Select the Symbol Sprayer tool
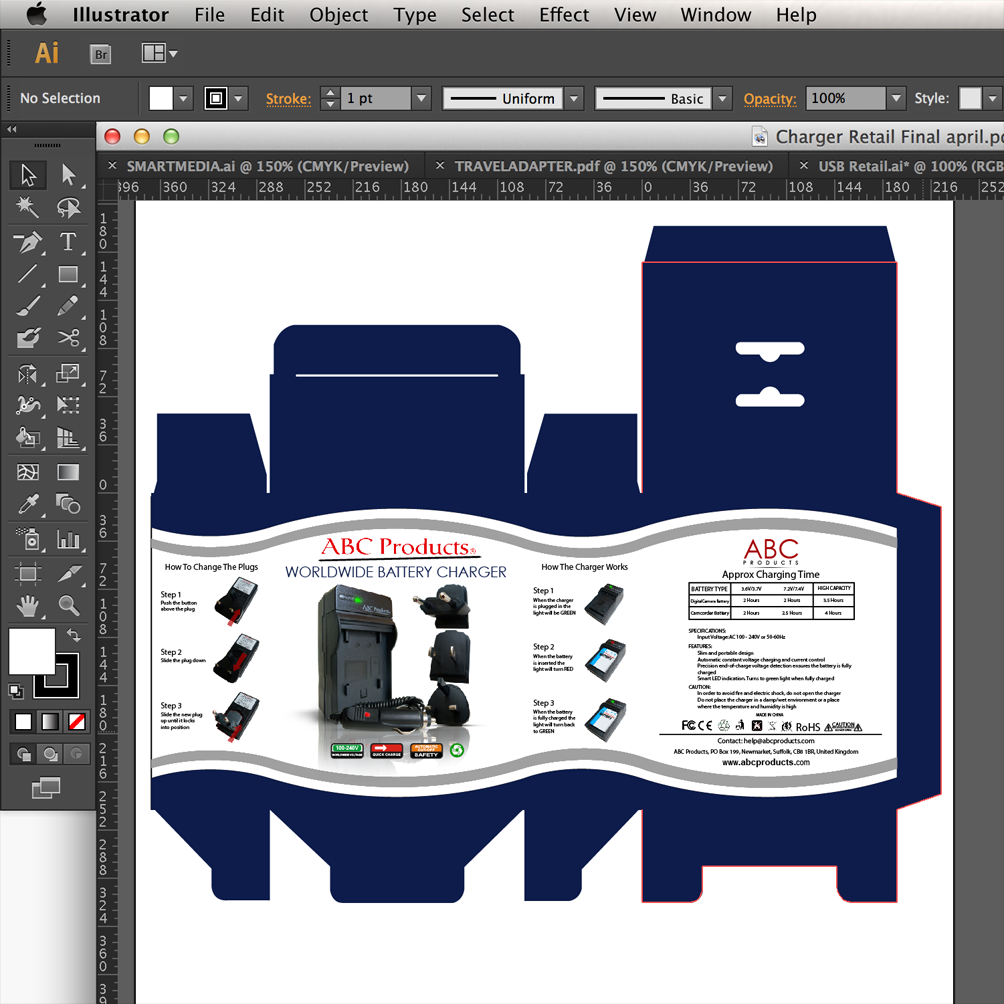Screen dimensions: 1004x1004 point(28,539)
